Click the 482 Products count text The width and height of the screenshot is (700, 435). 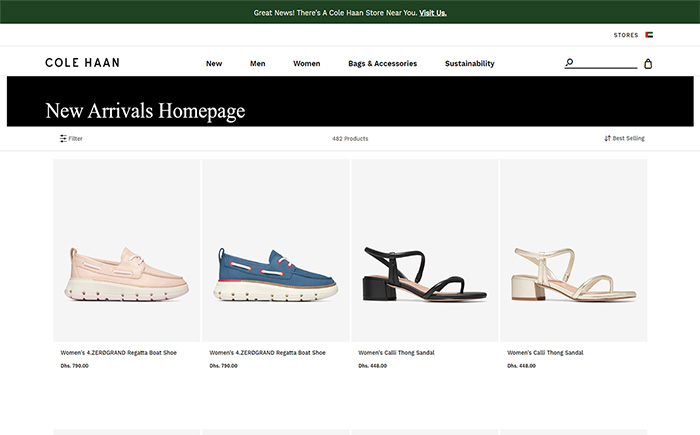pos(350,139)
